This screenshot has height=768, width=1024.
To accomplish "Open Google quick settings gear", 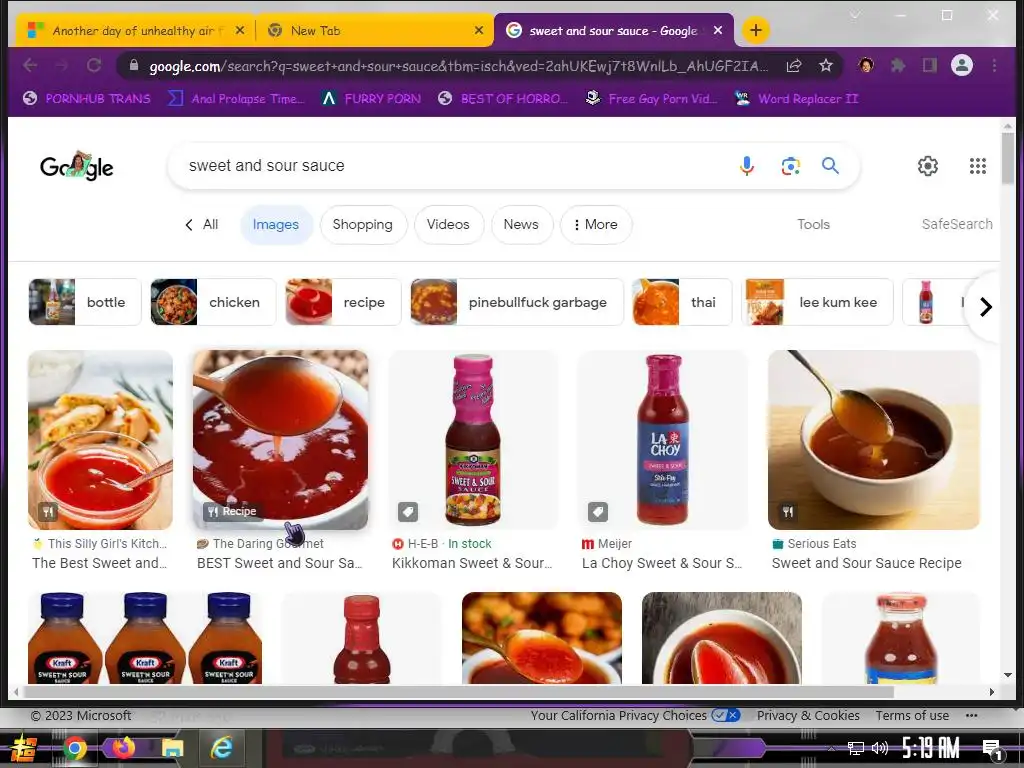I will click(x=927, y=166).
